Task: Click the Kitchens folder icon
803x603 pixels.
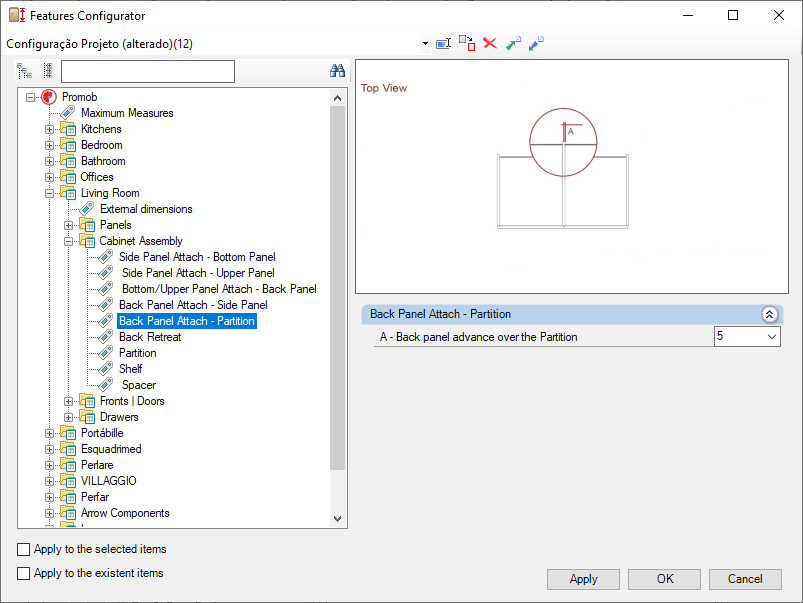Action: click(68, 129)
